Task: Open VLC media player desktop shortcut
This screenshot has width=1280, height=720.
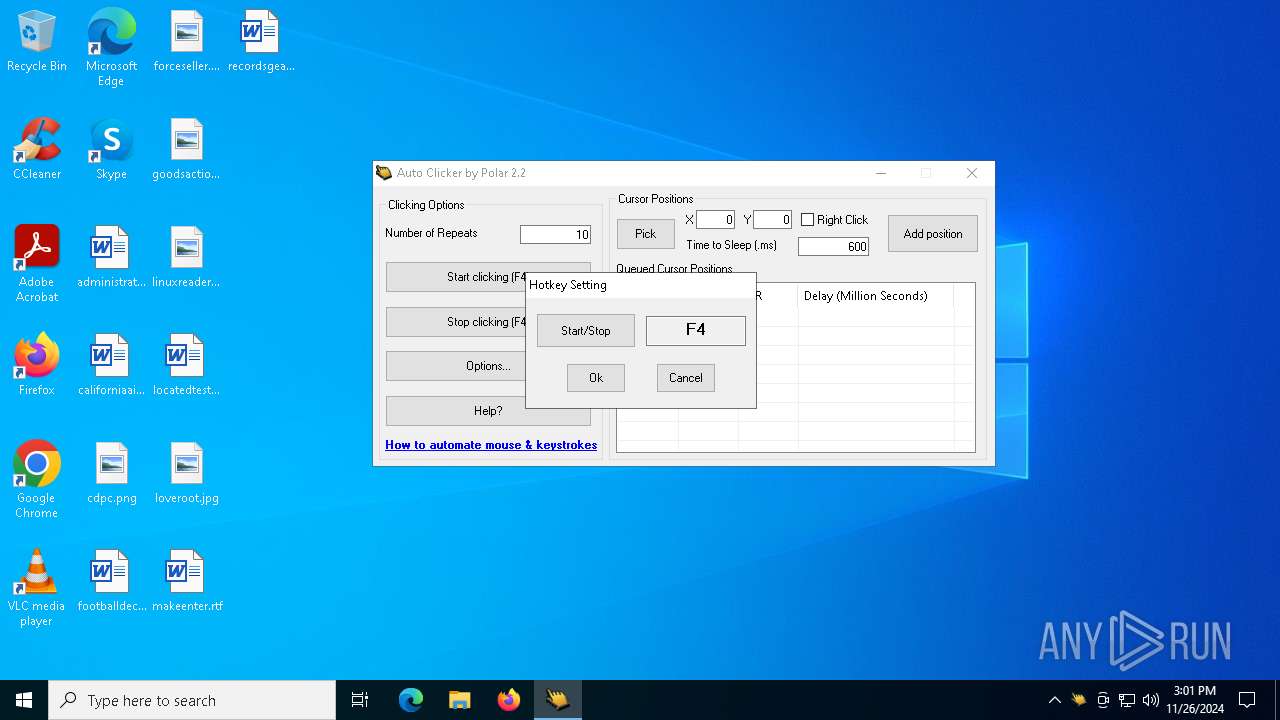Action: pyautogui.click(x=37, y=588)
